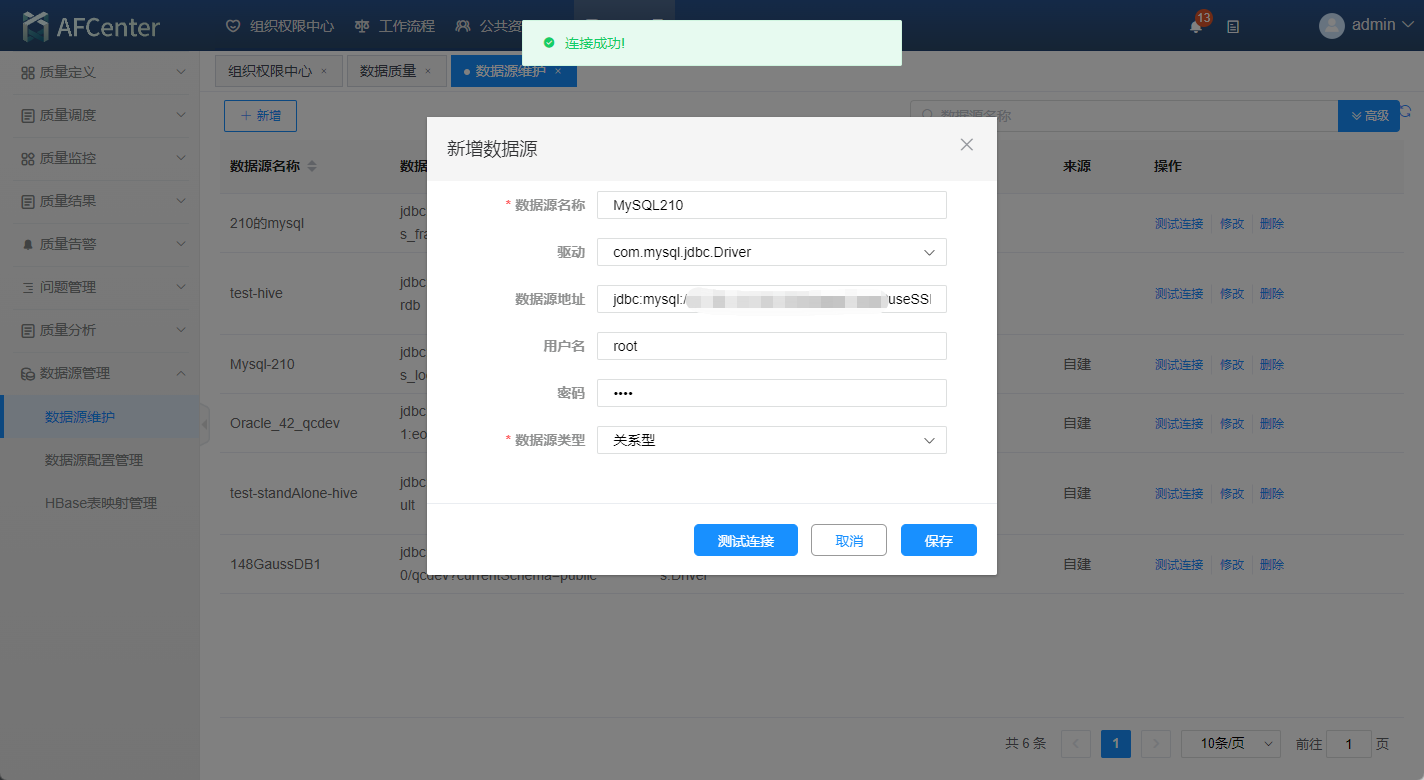Image resolution: width=1424 pixels, height=780 pixels.
Task: Click the document icon beside the bell
Action: pyautogui.click(x=1233, y=27)
